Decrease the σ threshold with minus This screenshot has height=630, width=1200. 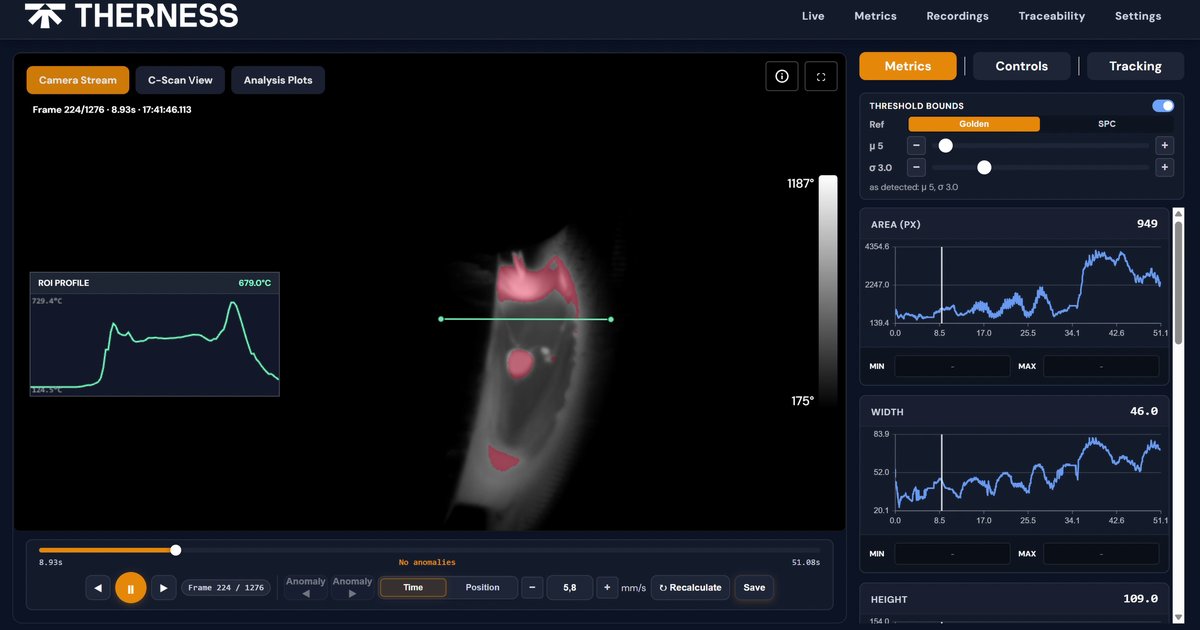click(x=916, y=167)
